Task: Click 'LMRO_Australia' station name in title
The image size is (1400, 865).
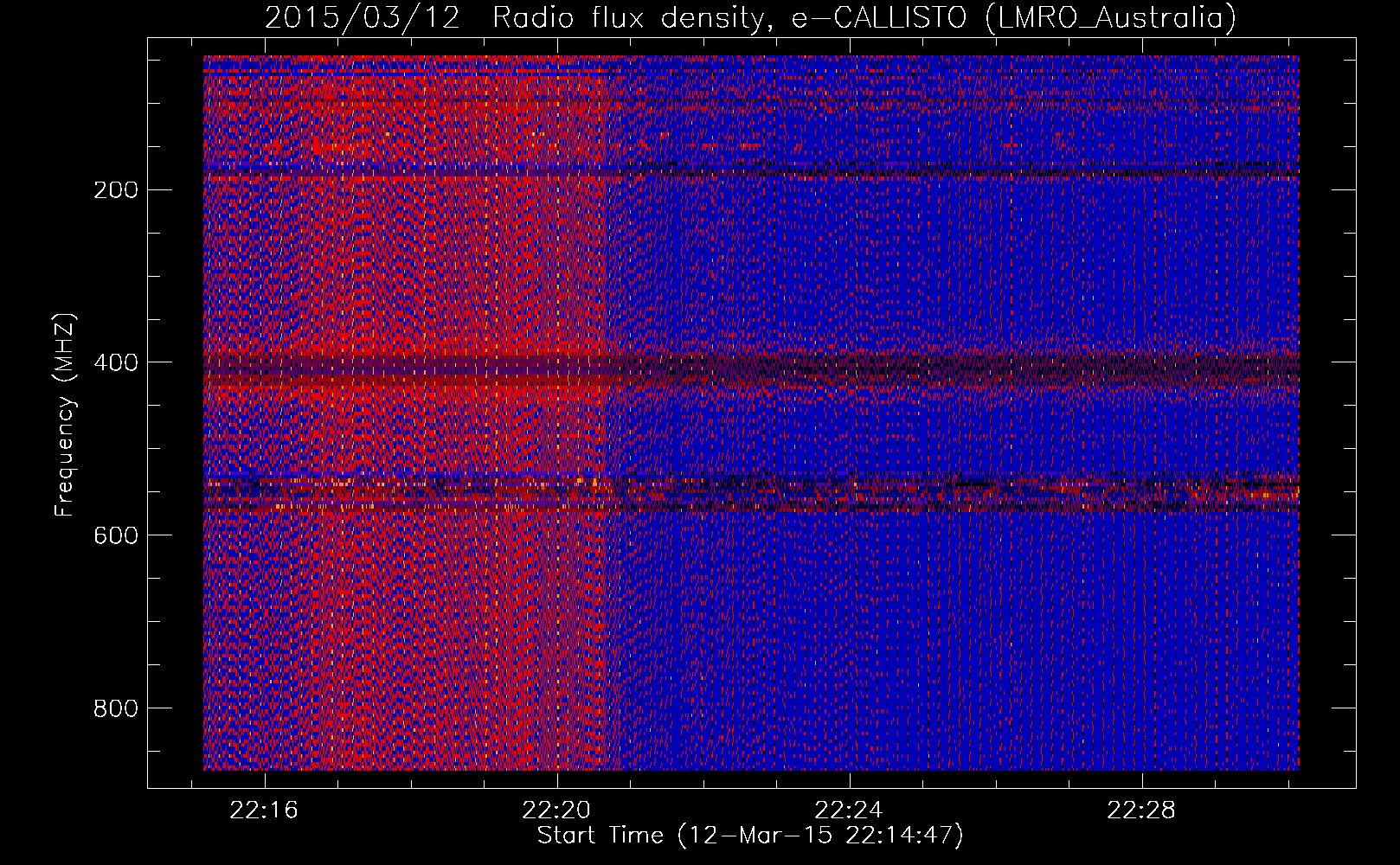Action: 1110,18
